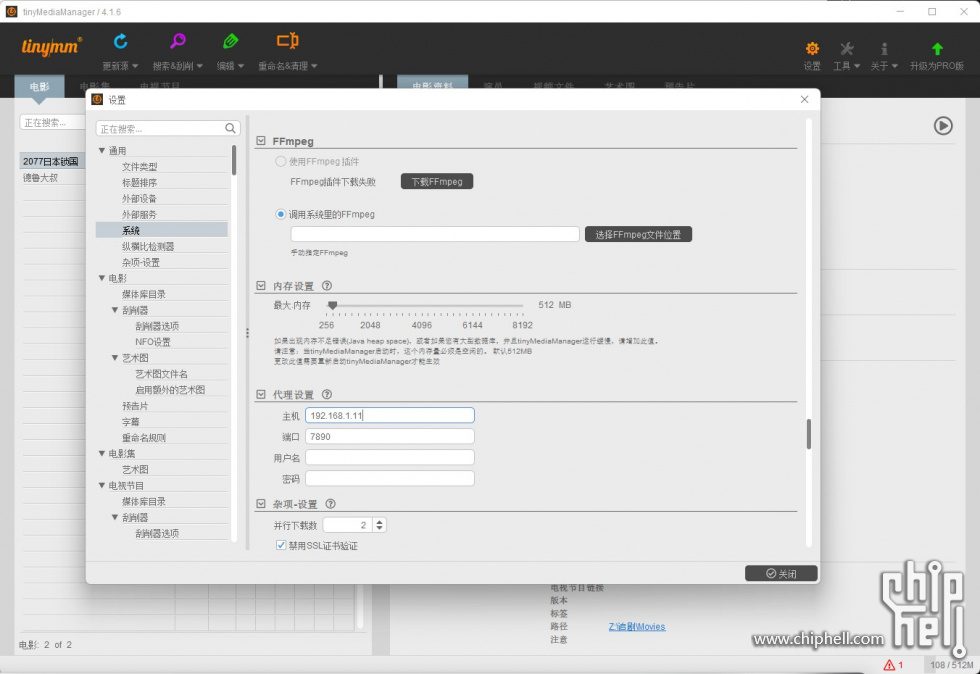
Task: Open the 关于 dropdown arrow
Action: pyautogui.click(x=894, y=66)
